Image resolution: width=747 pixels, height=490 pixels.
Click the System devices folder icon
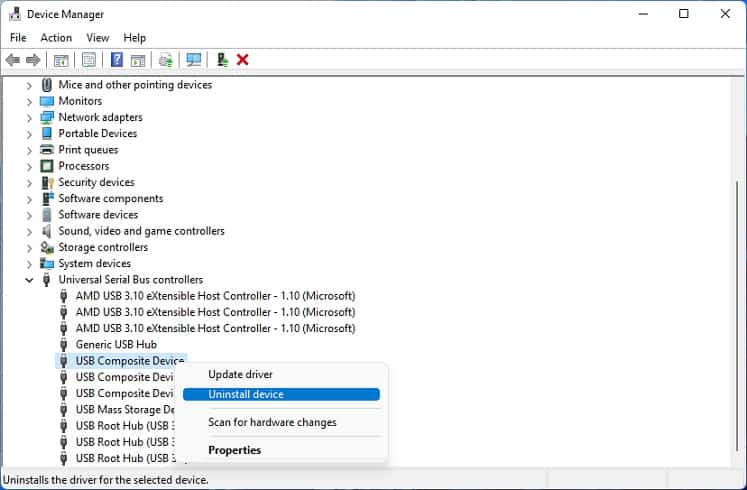[47, 263]
